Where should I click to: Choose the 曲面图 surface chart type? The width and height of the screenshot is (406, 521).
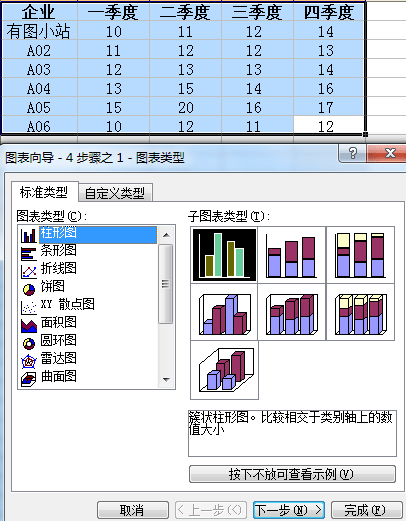(29, 380)
